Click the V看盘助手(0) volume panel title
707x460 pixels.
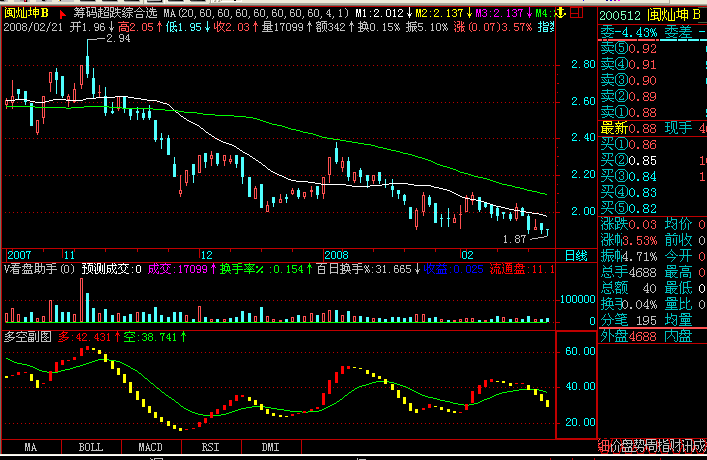coord(39,269)
